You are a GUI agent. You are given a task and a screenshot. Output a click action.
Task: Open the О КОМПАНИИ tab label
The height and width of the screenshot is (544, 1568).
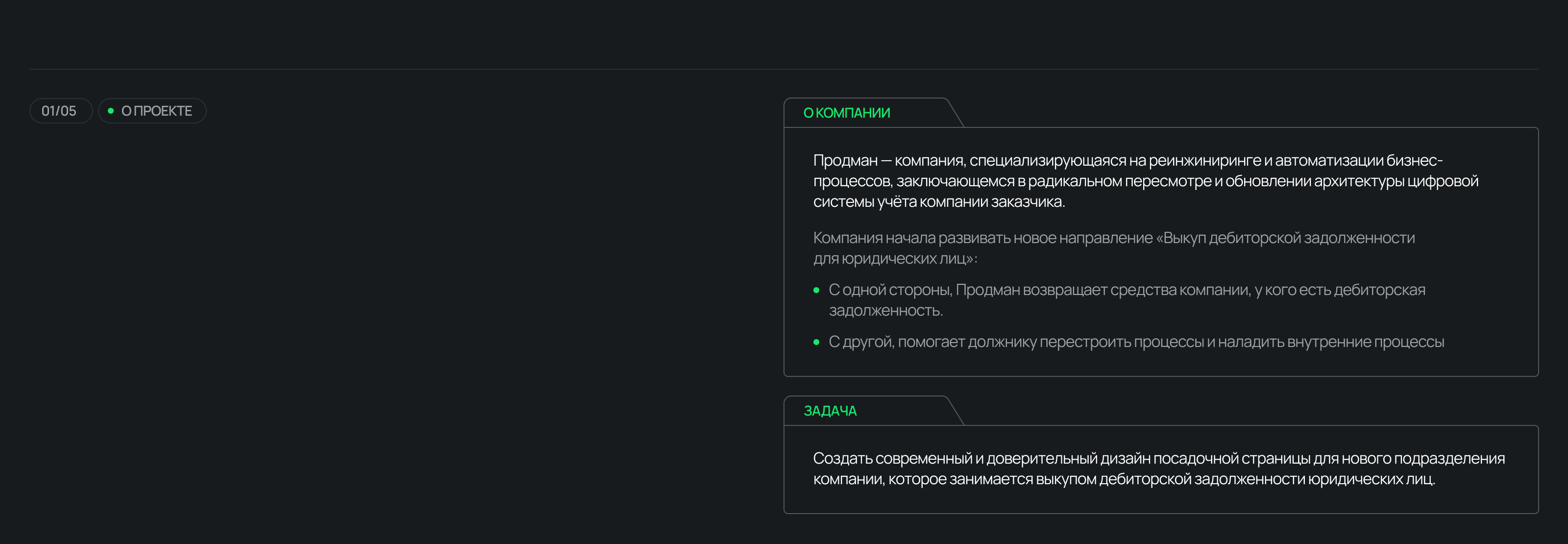pos(846,113)
